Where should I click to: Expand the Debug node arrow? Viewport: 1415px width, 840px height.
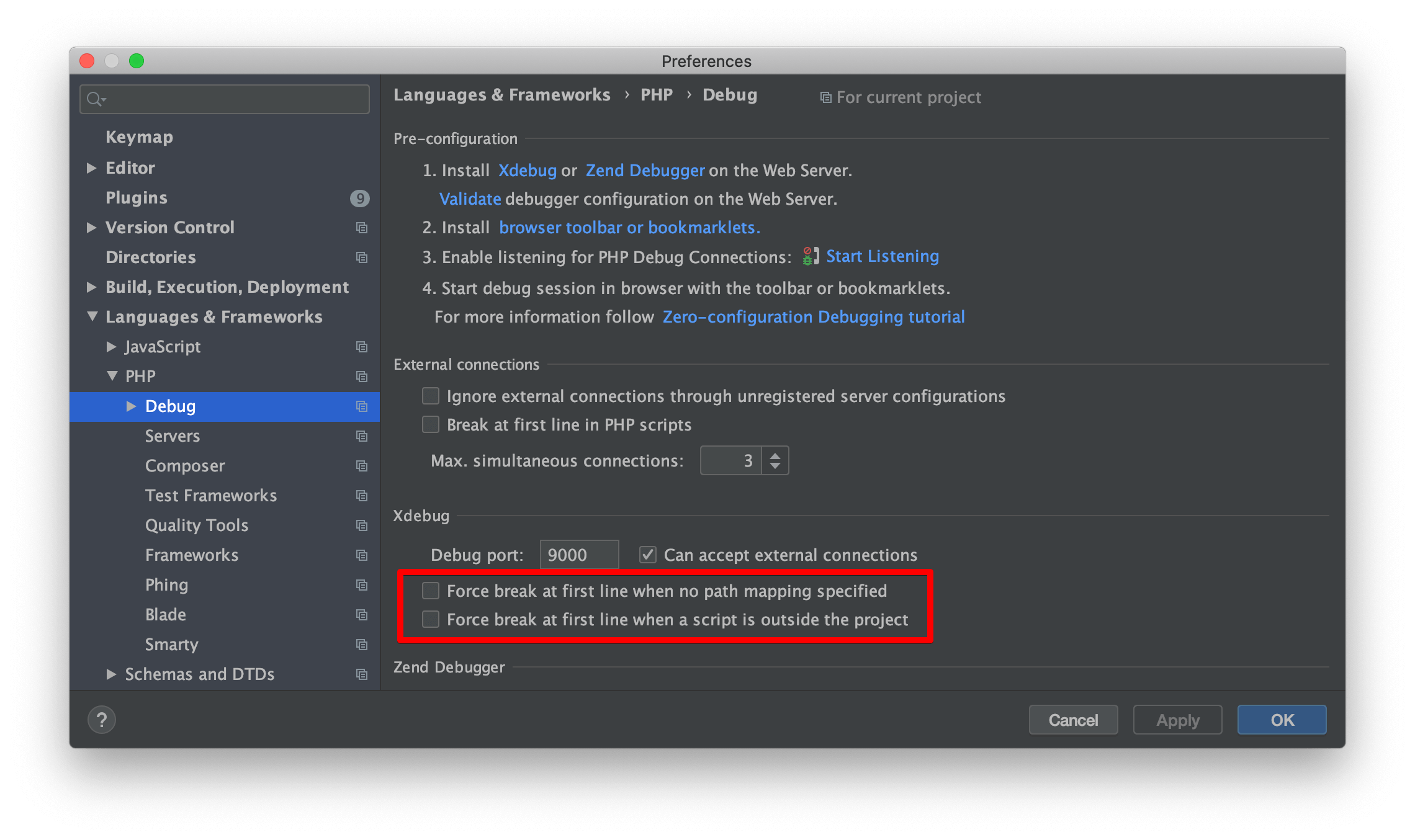[x=132, y=406]
